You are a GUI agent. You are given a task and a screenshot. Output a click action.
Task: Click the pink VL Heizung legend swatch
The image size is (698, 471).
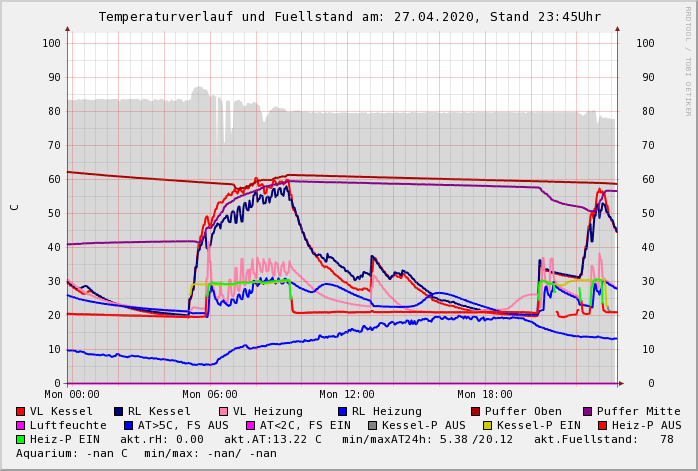224,411
